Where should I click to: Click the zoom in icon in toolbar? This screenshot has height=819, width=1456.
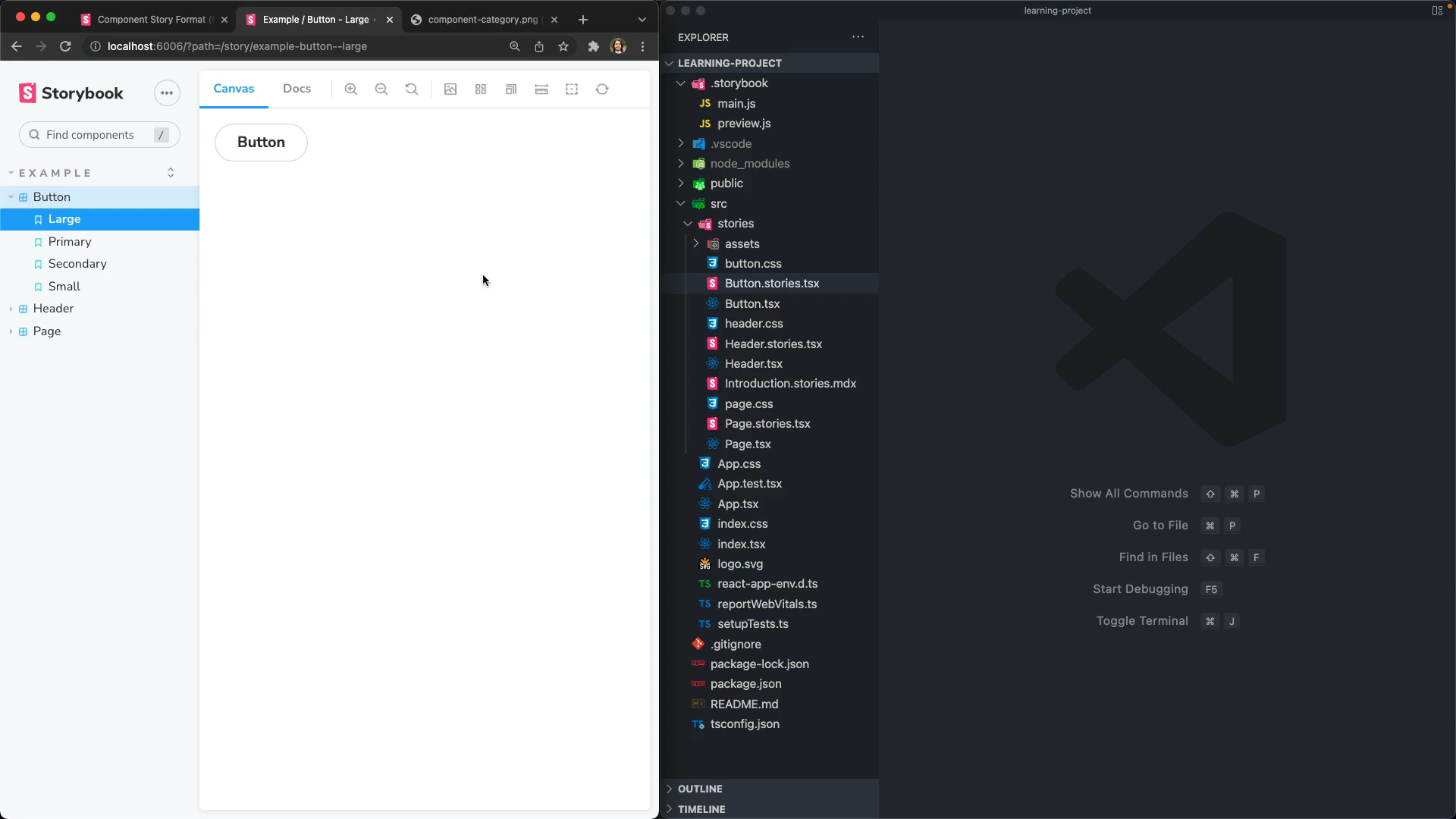click(351, 89)
